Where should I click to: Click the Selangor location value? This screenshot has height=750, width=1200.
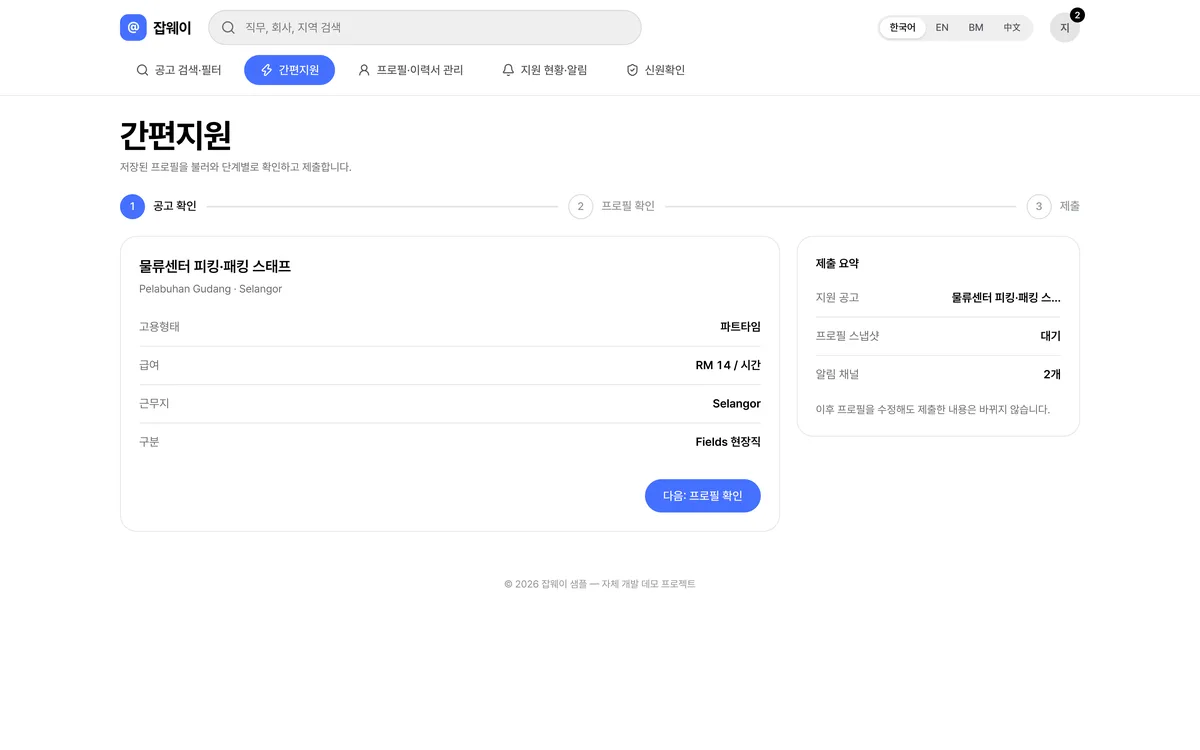[x=737, y=403]
